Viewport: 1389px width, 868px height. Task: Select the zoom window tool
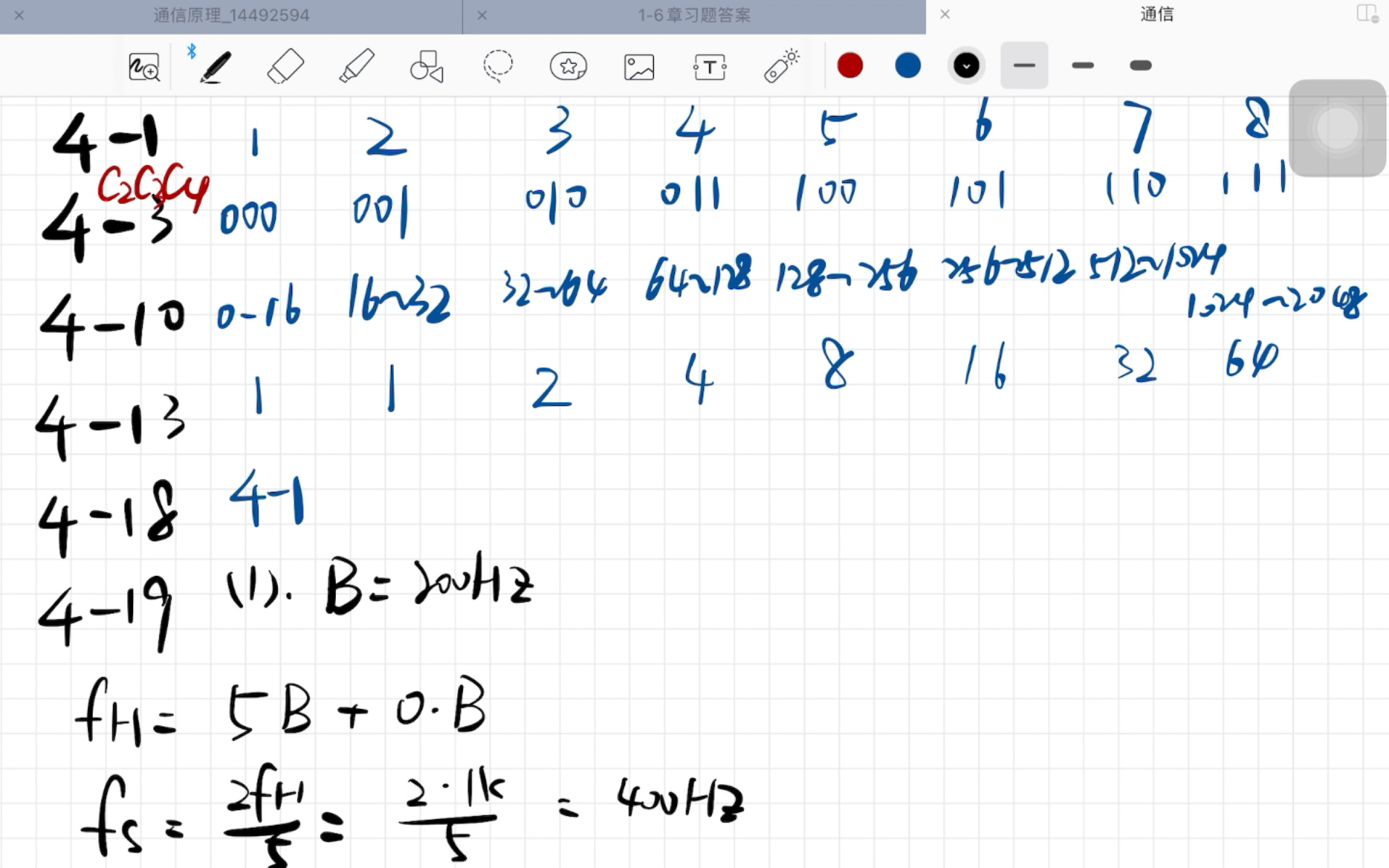pos(144,66)
